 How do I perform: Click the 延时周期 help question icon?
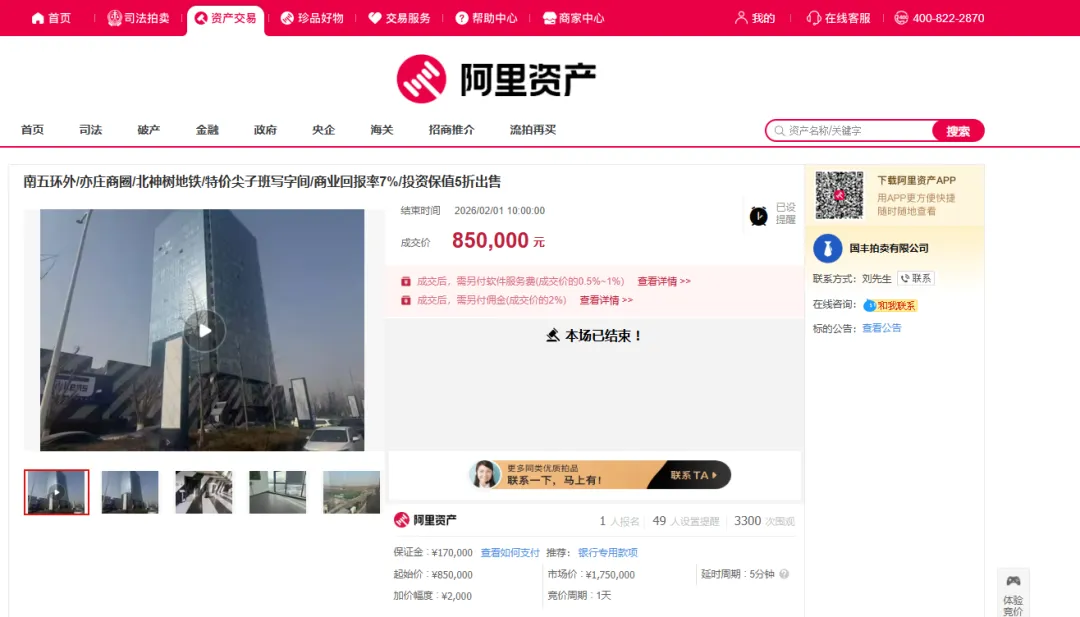(x=784, y=574)
